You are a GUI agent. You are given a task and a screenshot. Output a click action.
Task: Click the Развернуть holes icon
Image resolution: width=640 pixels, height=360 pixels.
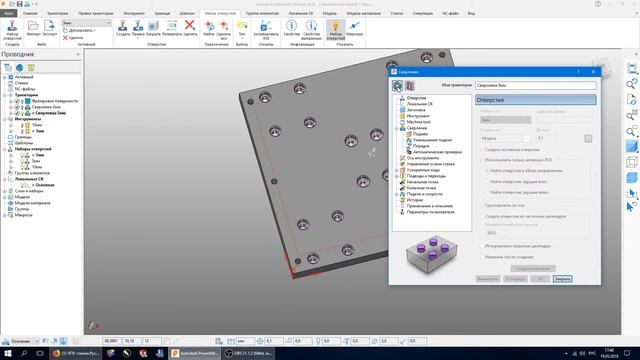coord(172,26)
